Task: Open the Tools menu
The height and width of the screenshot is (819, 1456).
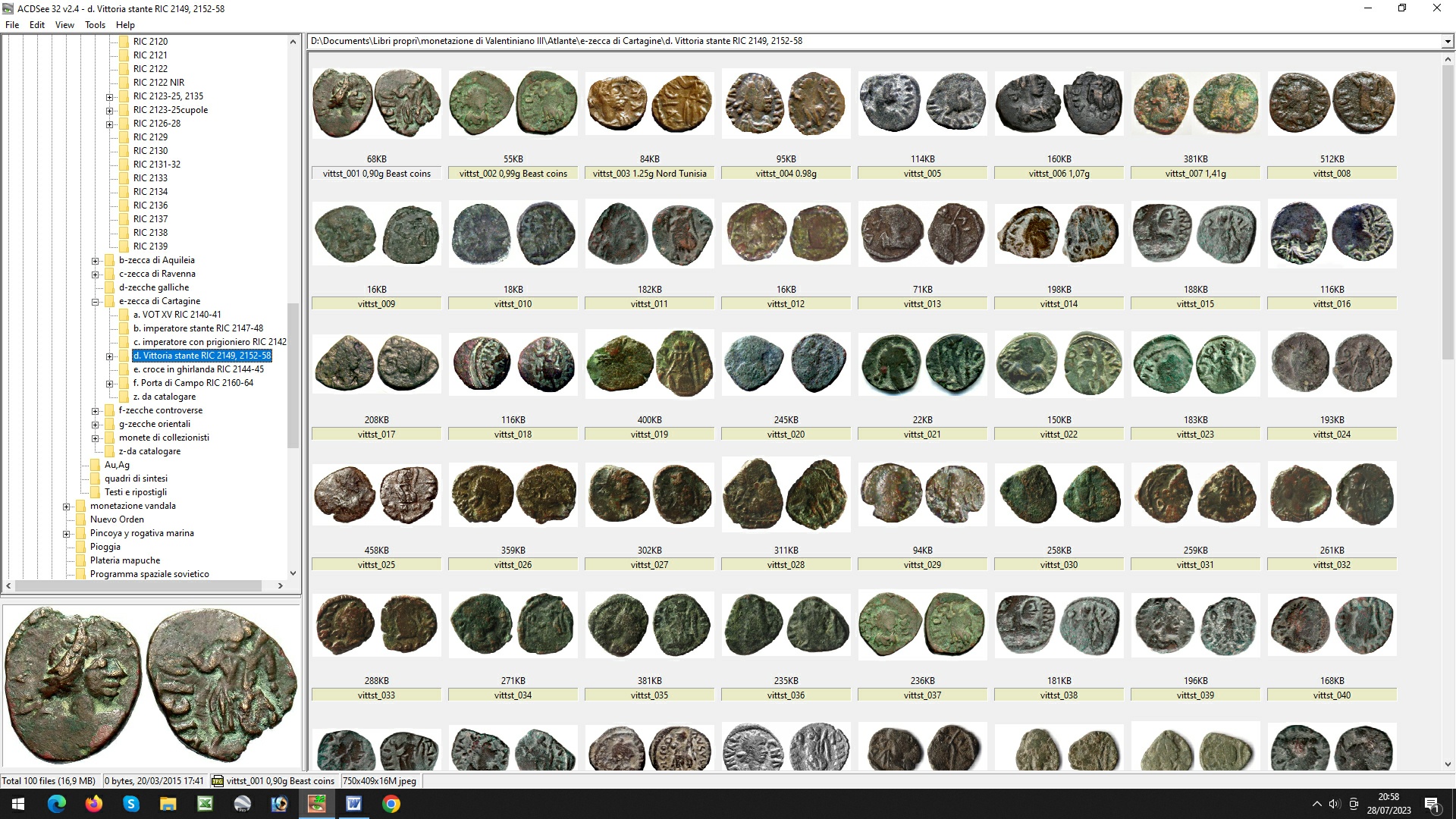Action: click(x=95, y=25)
